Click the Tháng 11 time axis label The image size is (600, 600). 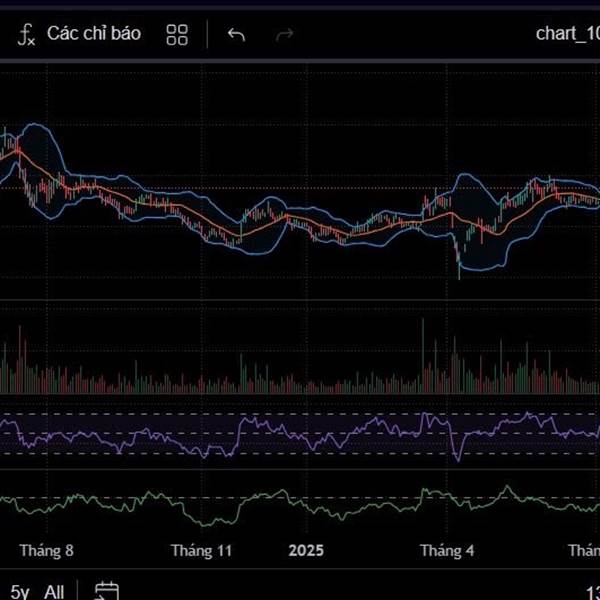click(x=201, y=551)
